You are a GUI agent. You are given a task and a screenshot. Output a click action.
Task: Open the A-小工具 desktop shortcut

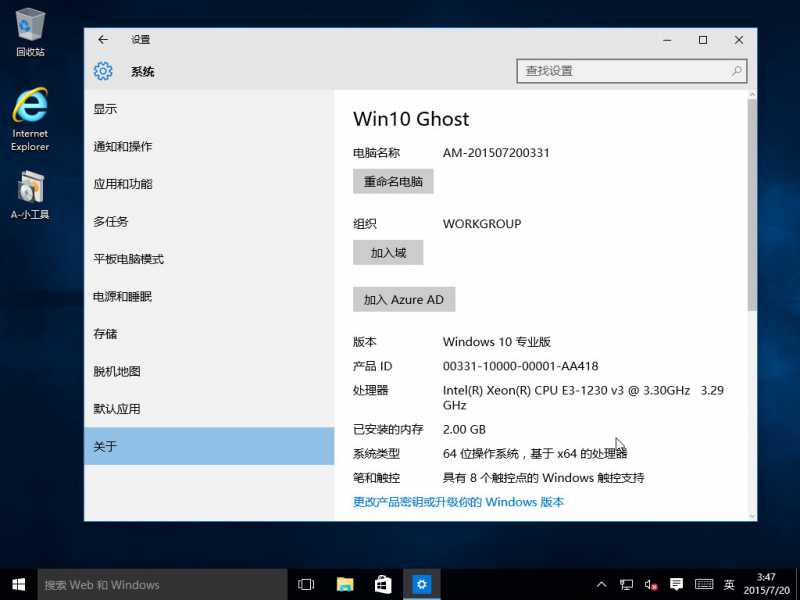pos(30,195)
